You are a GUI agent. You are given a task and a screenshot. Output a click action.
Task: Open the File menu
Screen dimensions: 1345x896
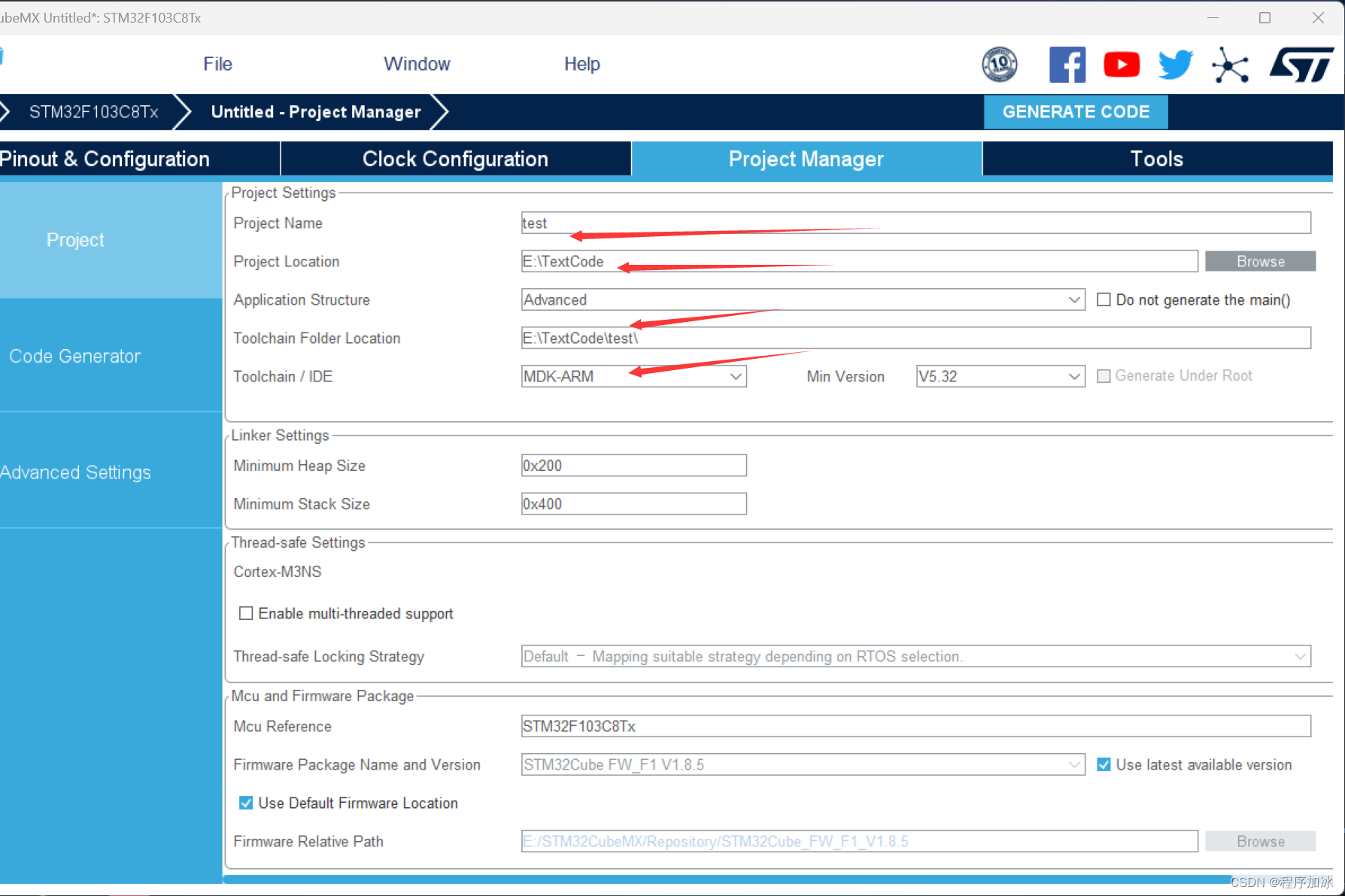217,64
